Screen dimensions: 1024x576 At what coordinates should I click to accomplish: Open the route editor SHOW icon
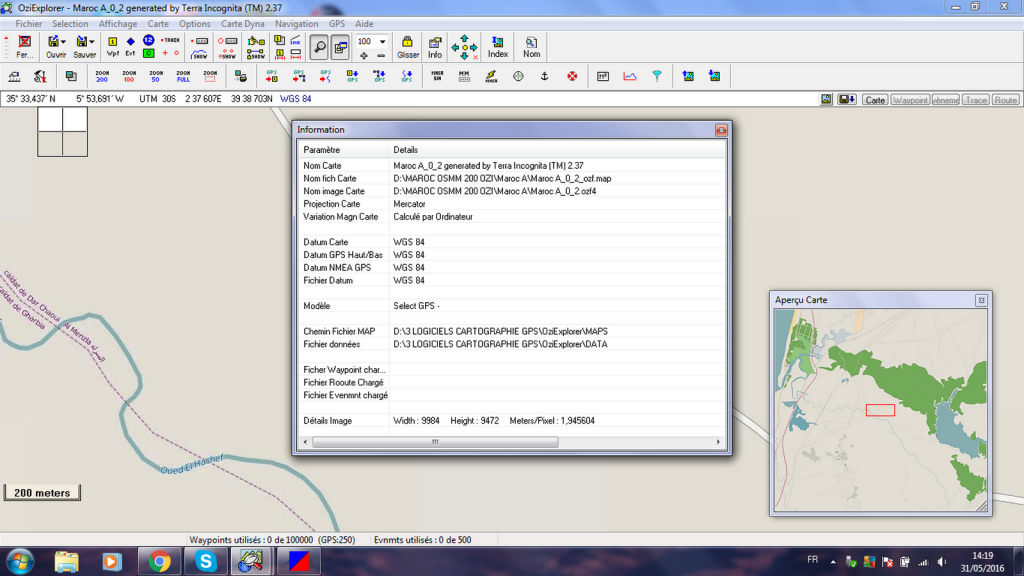[256, 54]
